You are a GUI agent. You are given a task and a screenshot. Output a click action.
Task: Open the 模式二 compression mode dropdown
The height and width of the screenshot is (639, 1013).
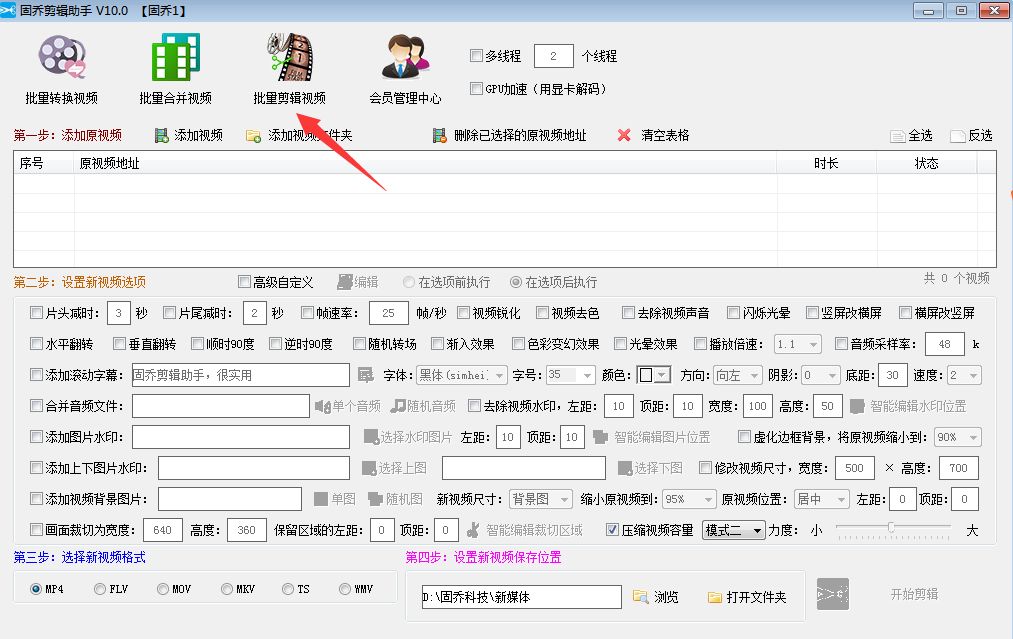pyautogui.click(x=733, y=530)
